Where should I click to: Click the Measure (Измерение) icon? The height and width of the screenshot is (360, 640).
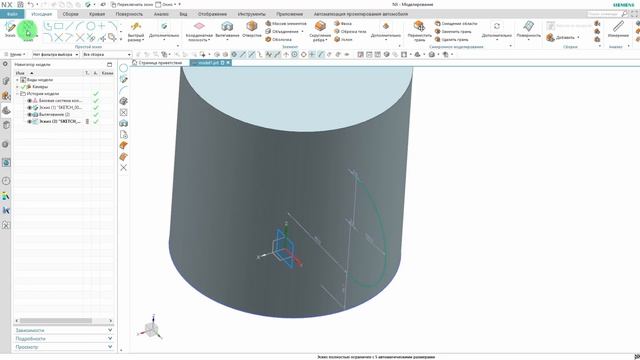pos(618,27)
